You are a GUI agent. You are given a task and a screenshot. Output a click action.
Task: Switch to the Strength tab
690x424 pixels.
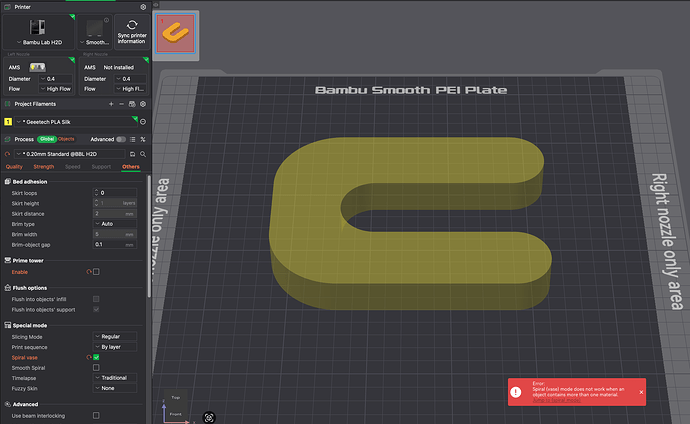tap(43, 167)
